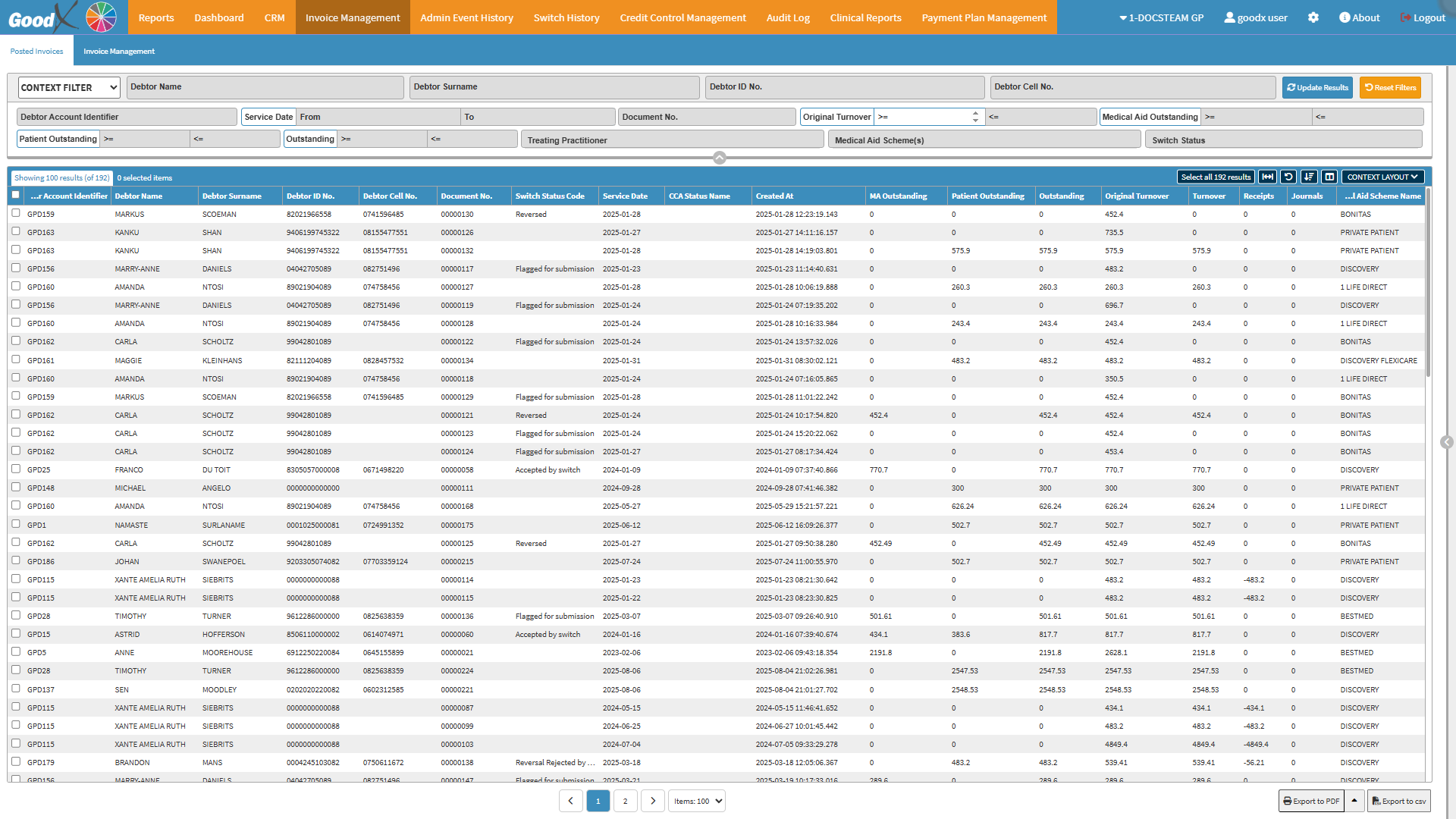Expand the side panel arrow on right edge
This screenshot has width=1456, height=819.
pyautogui.click(x=1447, y=442)
